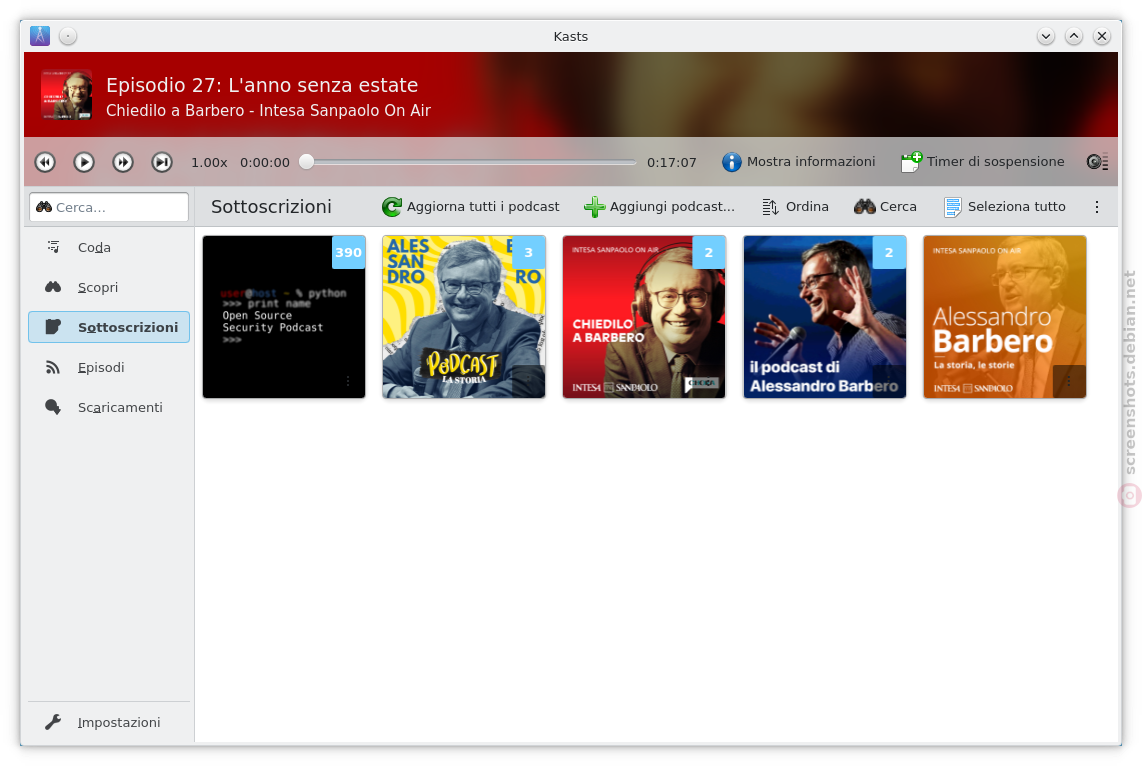Open Alessandro Barbero Podcast La Storia thumbnail

(464, 317)
